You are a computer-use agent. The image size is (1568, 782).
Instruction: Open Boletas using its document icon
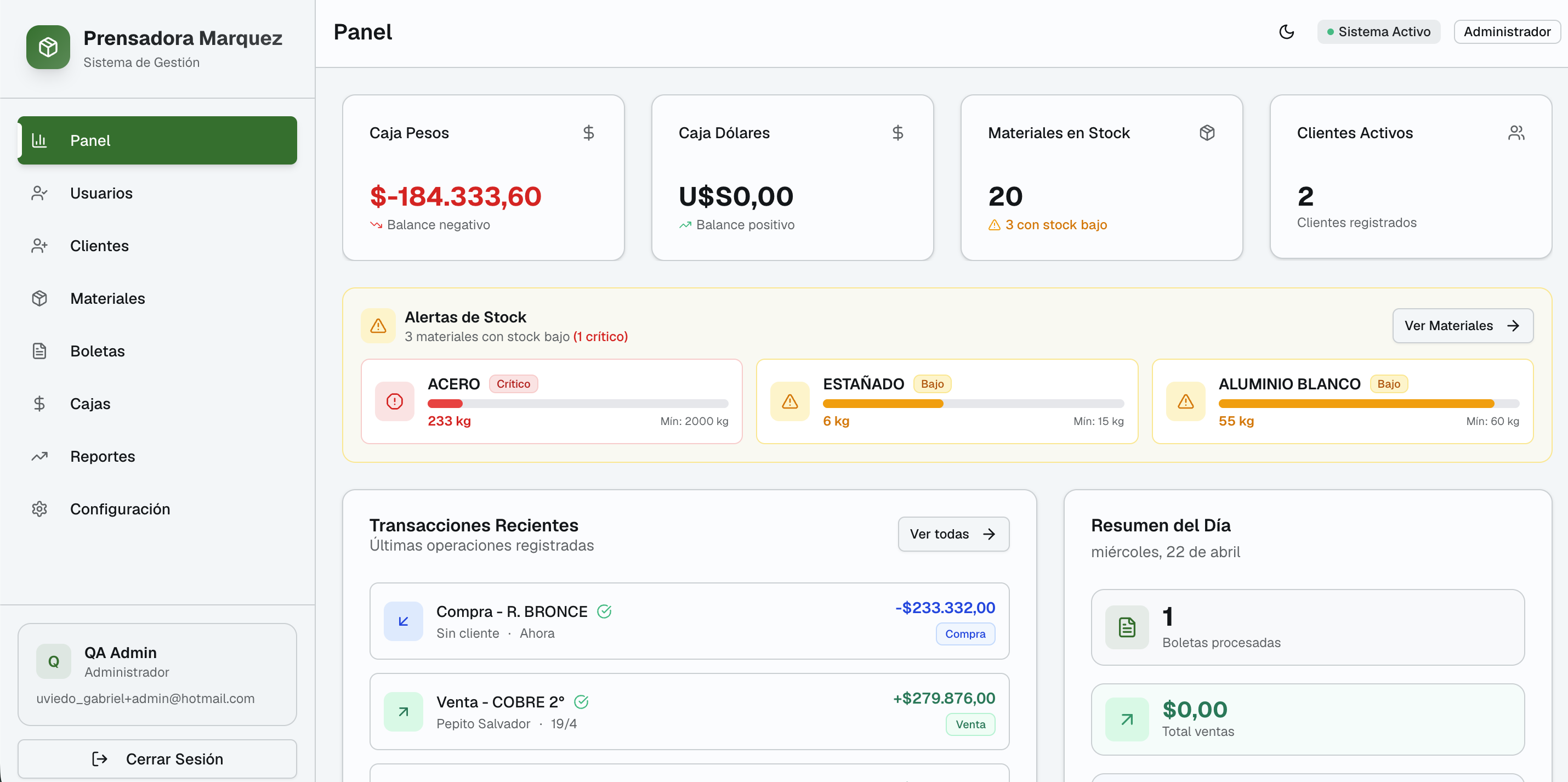[x=39, y=351]
